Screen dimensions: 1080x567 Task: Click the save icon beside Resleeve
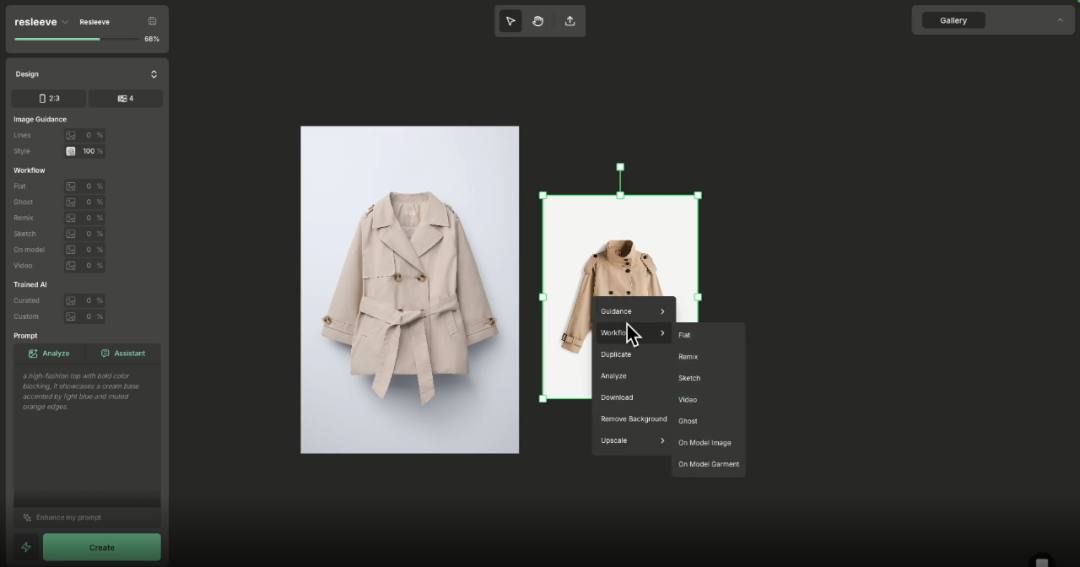pos(152,21)
